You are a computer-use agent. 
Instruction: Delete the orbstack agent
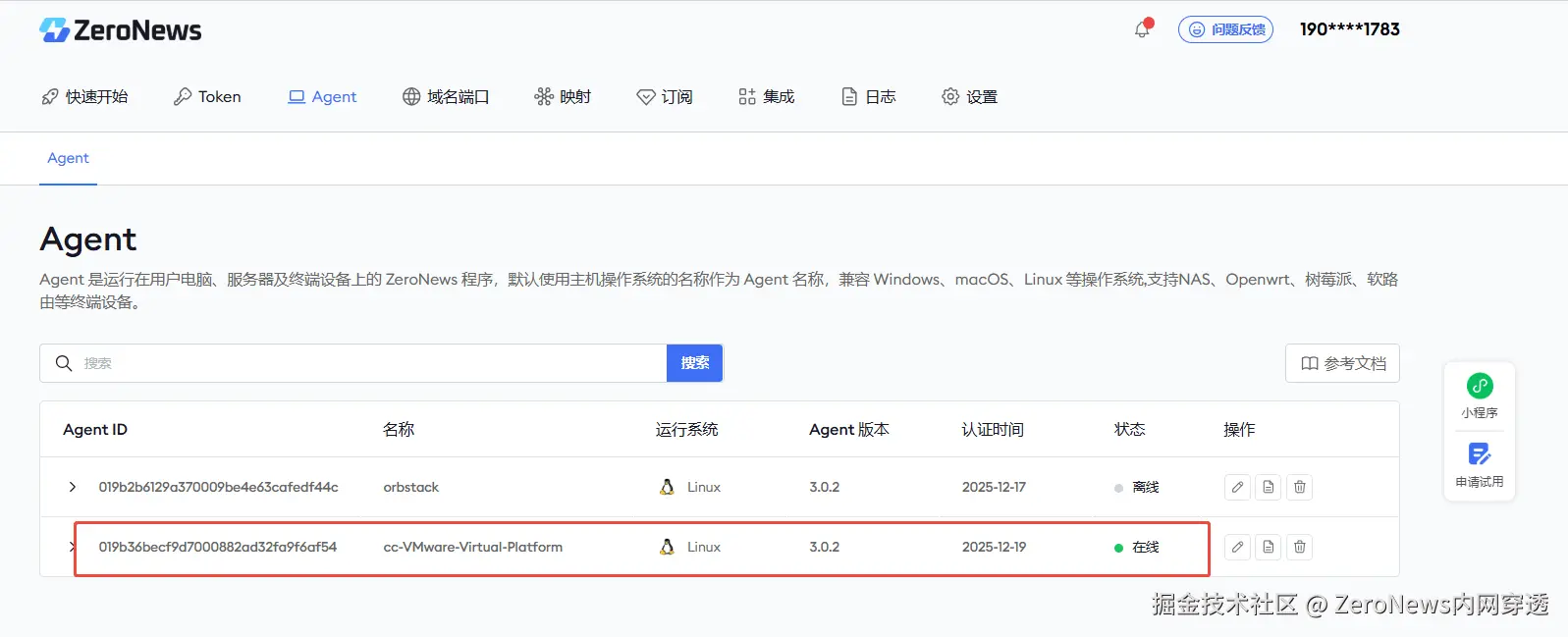tap(1300, 487)
